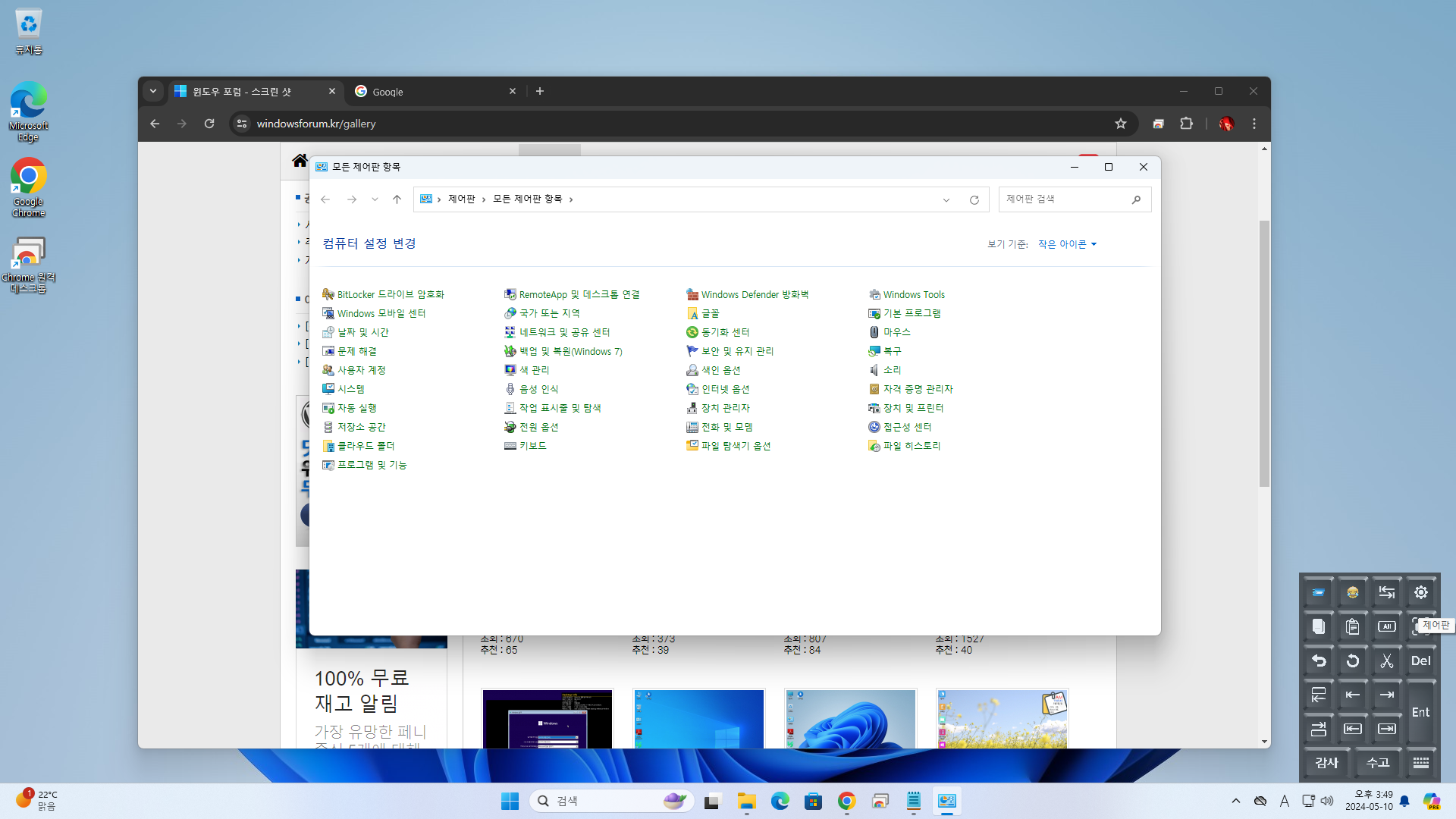Click the Chrome address bar URL

pyautogui.click(x=316, y=124)
